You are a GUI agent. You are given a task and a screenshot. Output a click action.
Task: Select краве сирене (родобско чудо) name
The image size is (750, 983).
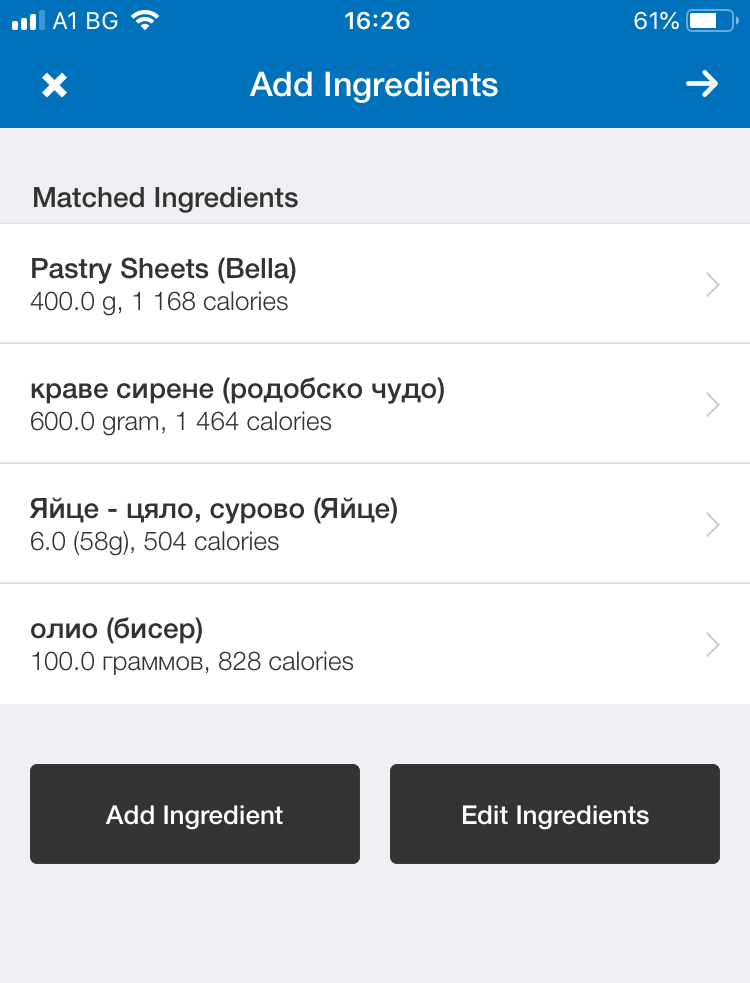237,389
